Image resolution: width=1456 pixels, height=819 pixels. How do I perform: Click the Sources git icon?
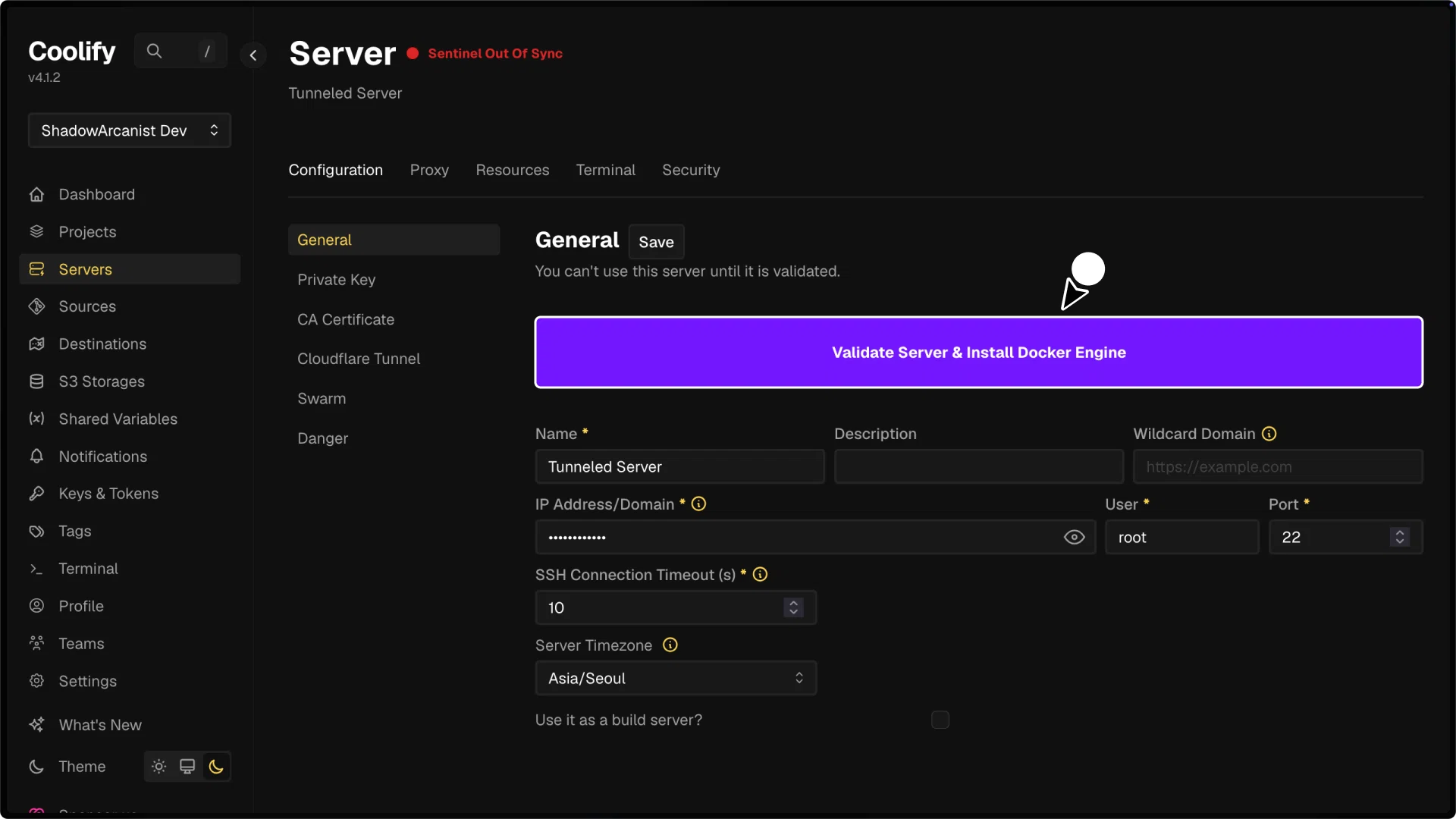coord(36,306)
